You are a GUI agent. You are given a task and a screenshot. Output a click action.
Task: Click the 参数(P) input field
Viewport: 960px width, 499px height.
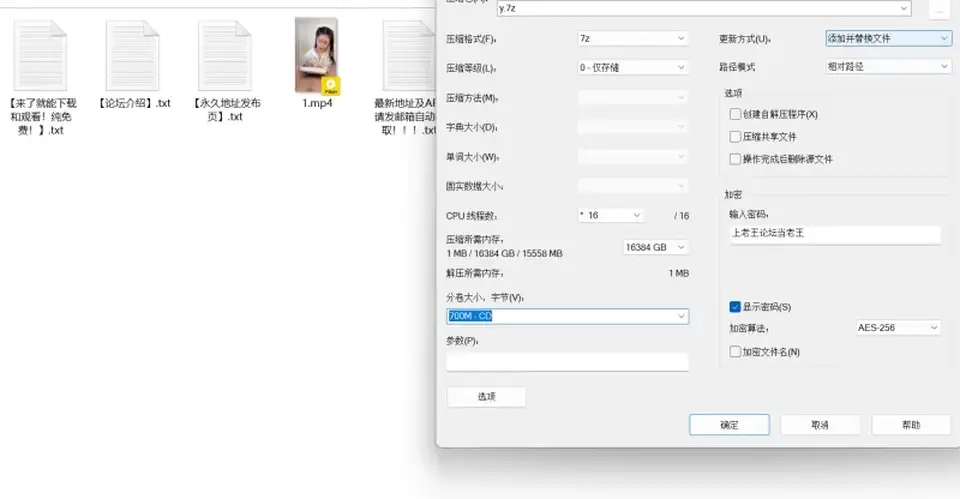pos(568,362)
